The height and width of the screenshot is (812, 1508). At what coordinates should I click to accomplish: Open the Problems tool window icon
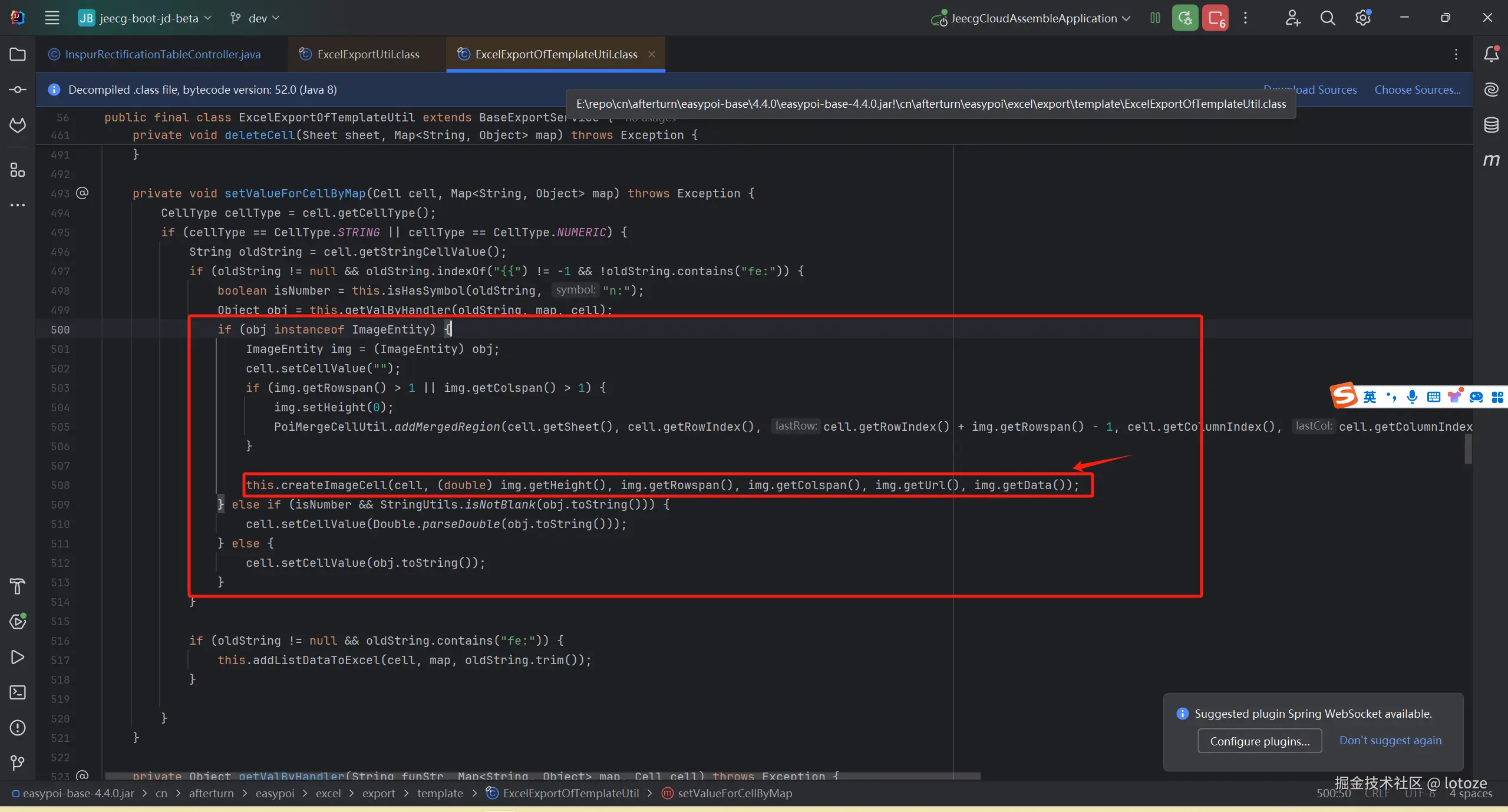click(18, 728)
